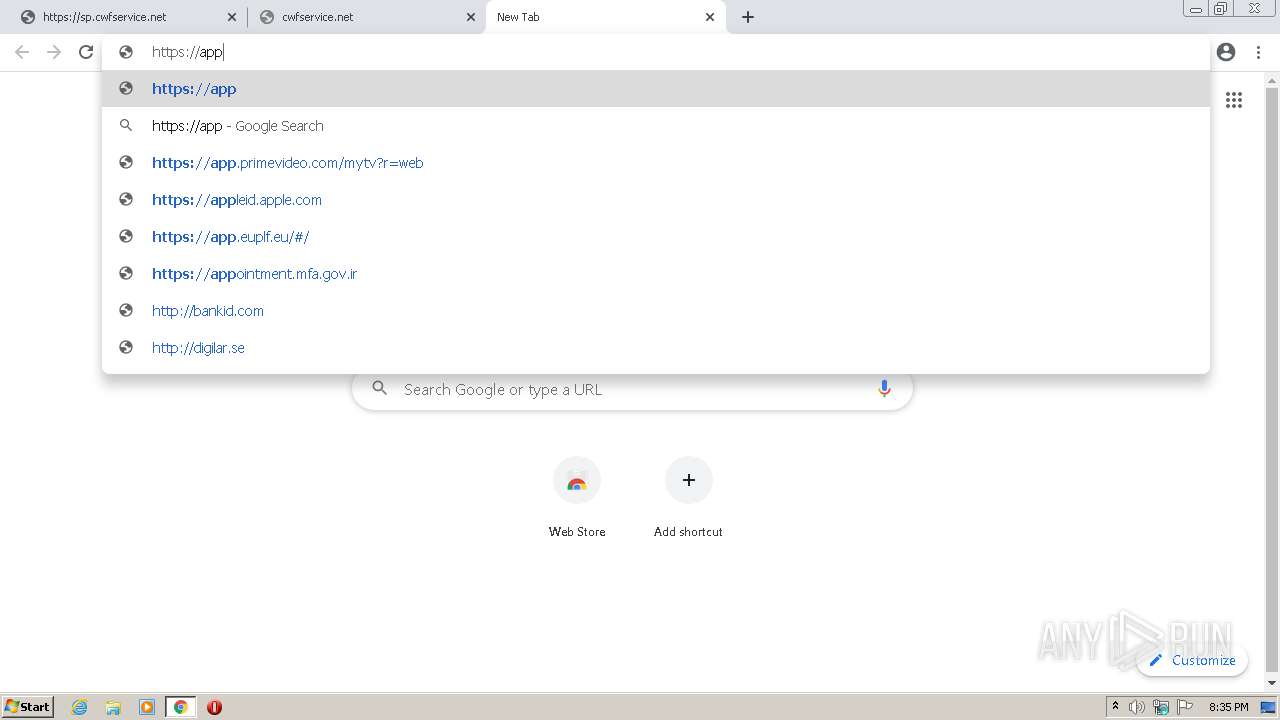Select the Chrome taskbar button
This screenshot has width=1280, height=720.
pyautogui.click(x=180, y=707)
